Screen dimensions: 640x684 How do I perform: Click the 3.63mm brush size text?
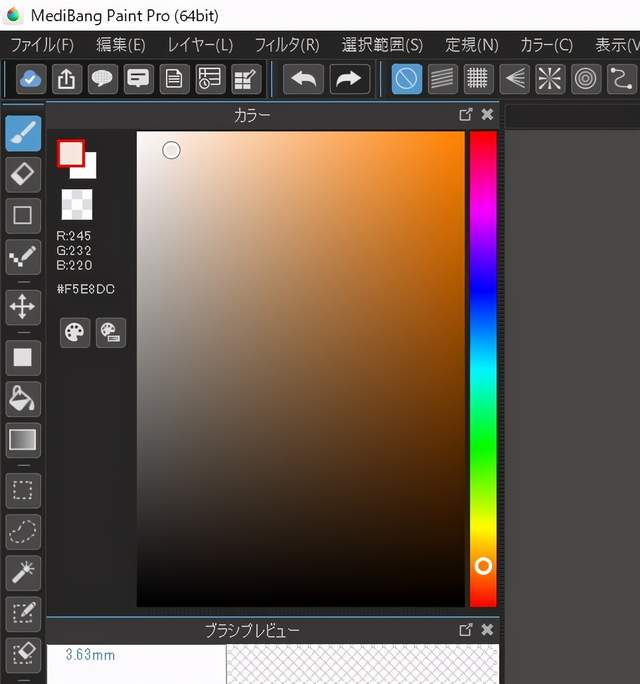(x=90, y=655)
